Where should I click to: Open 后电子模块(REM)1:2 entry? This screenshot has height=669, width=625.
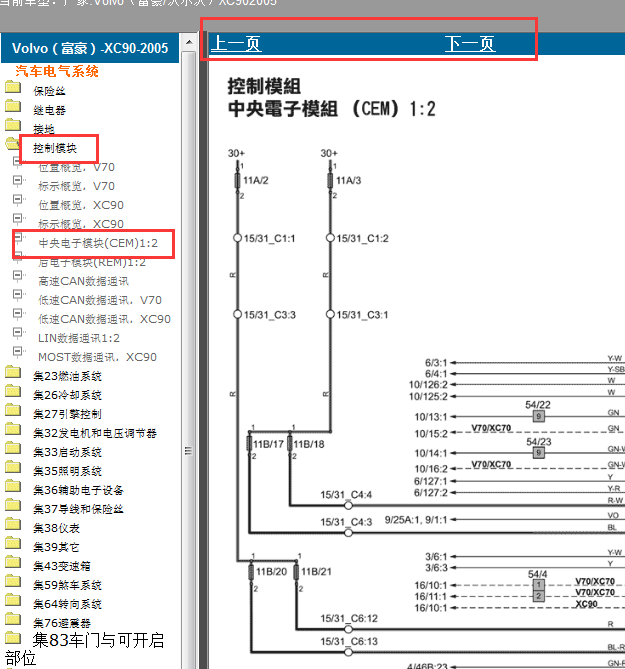(x=92, y=262)
